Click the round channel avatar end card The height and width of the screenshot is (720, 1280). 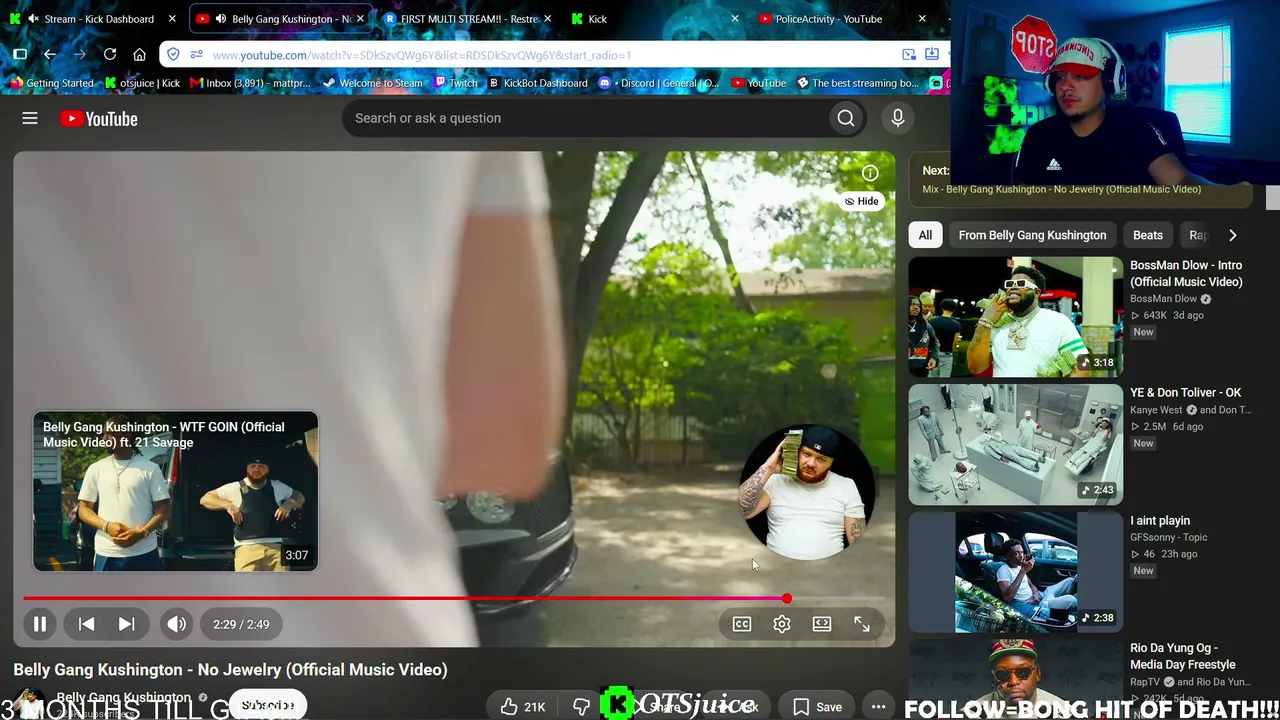(x=807, y=492)
